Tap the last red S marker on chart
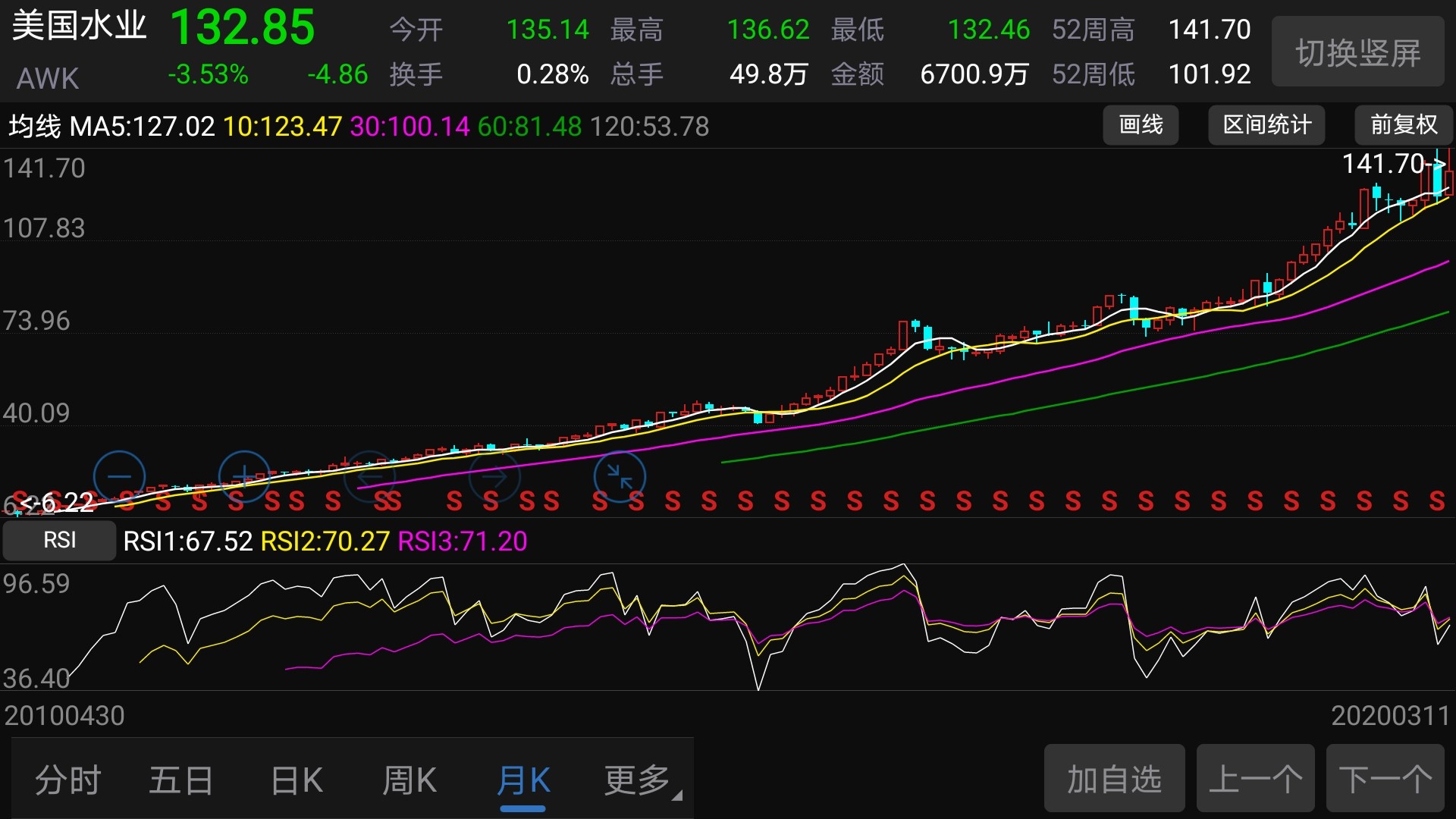Viewport: 1456px width, 819px height. (1436, 501)
